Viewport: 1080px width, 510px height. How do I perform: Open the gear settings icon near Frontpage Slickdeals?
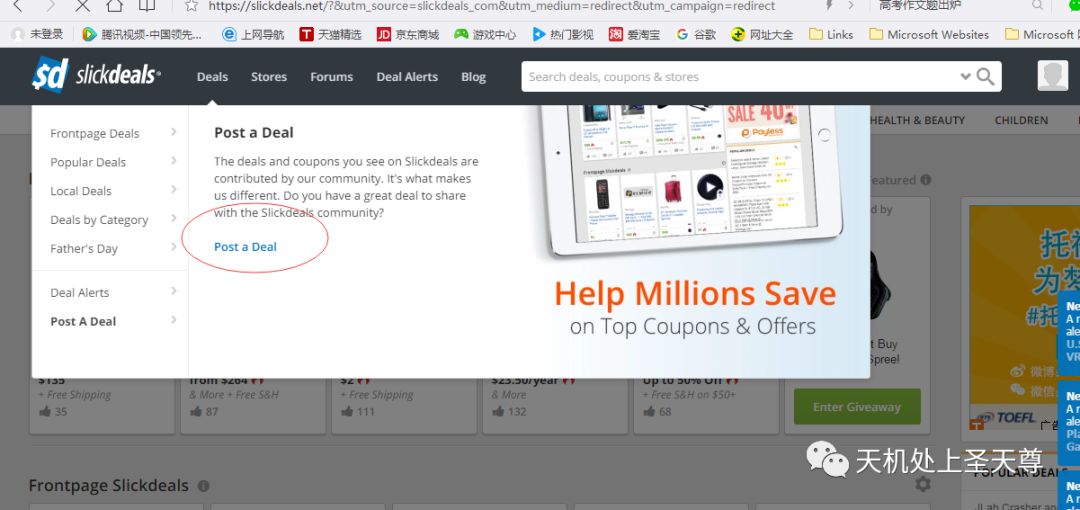click(x=923, y=484)
